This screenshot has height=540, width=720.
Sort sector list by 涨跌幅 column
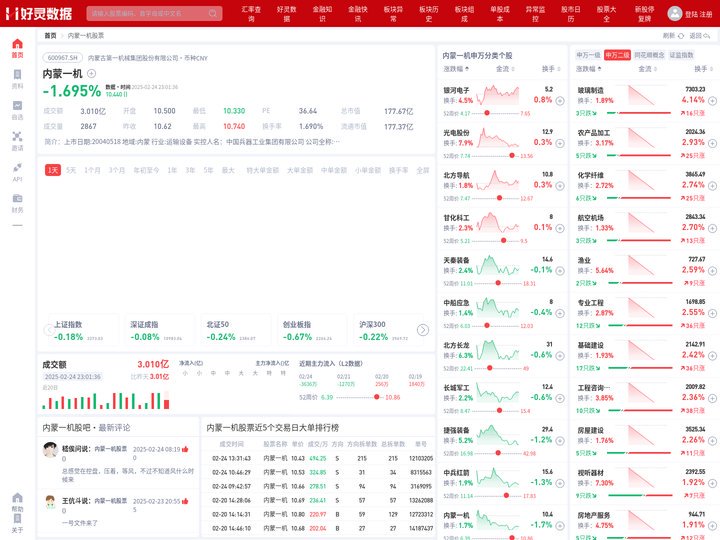point(589,69)
